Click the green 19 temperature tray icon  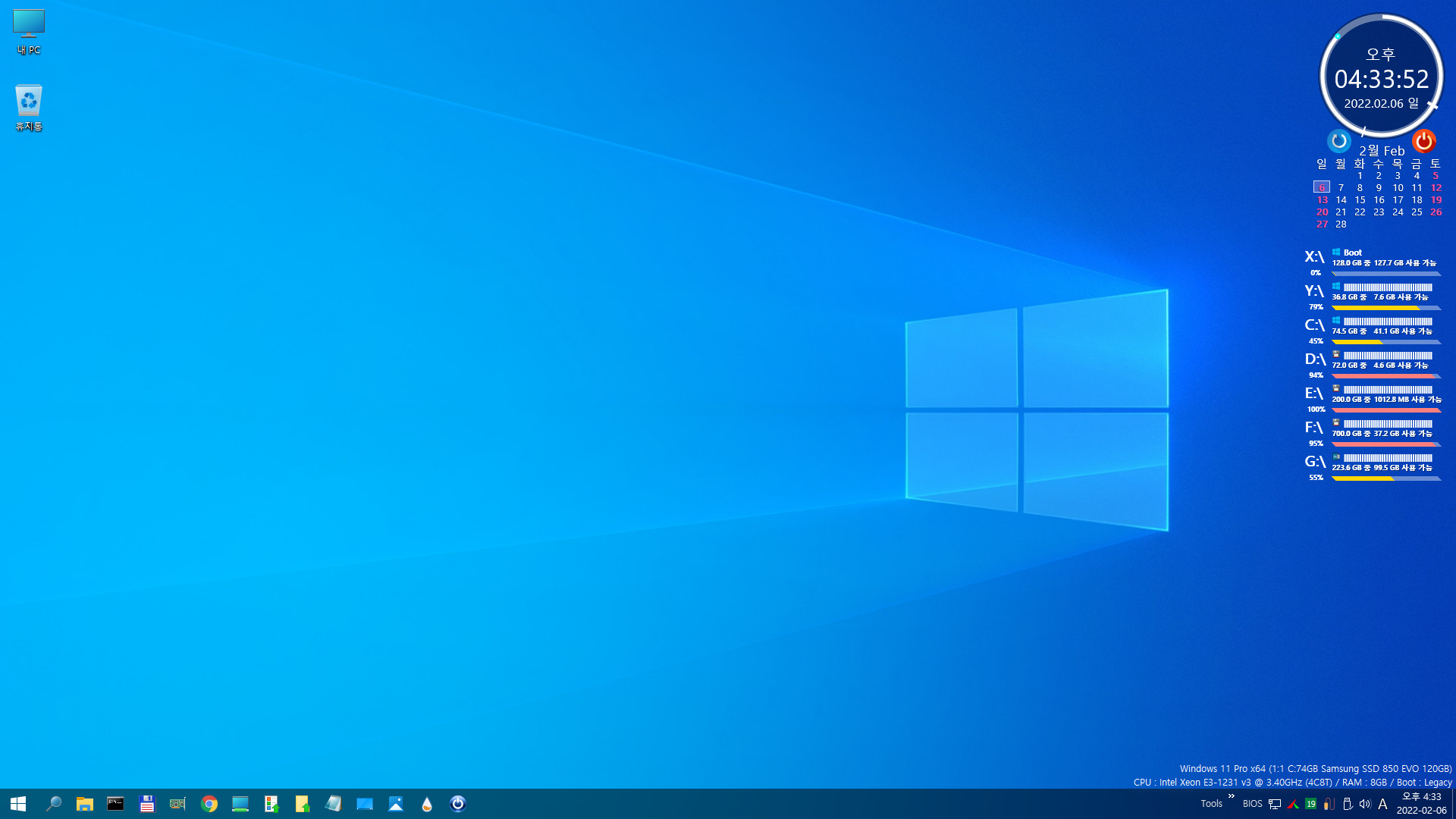[1310, 804]
